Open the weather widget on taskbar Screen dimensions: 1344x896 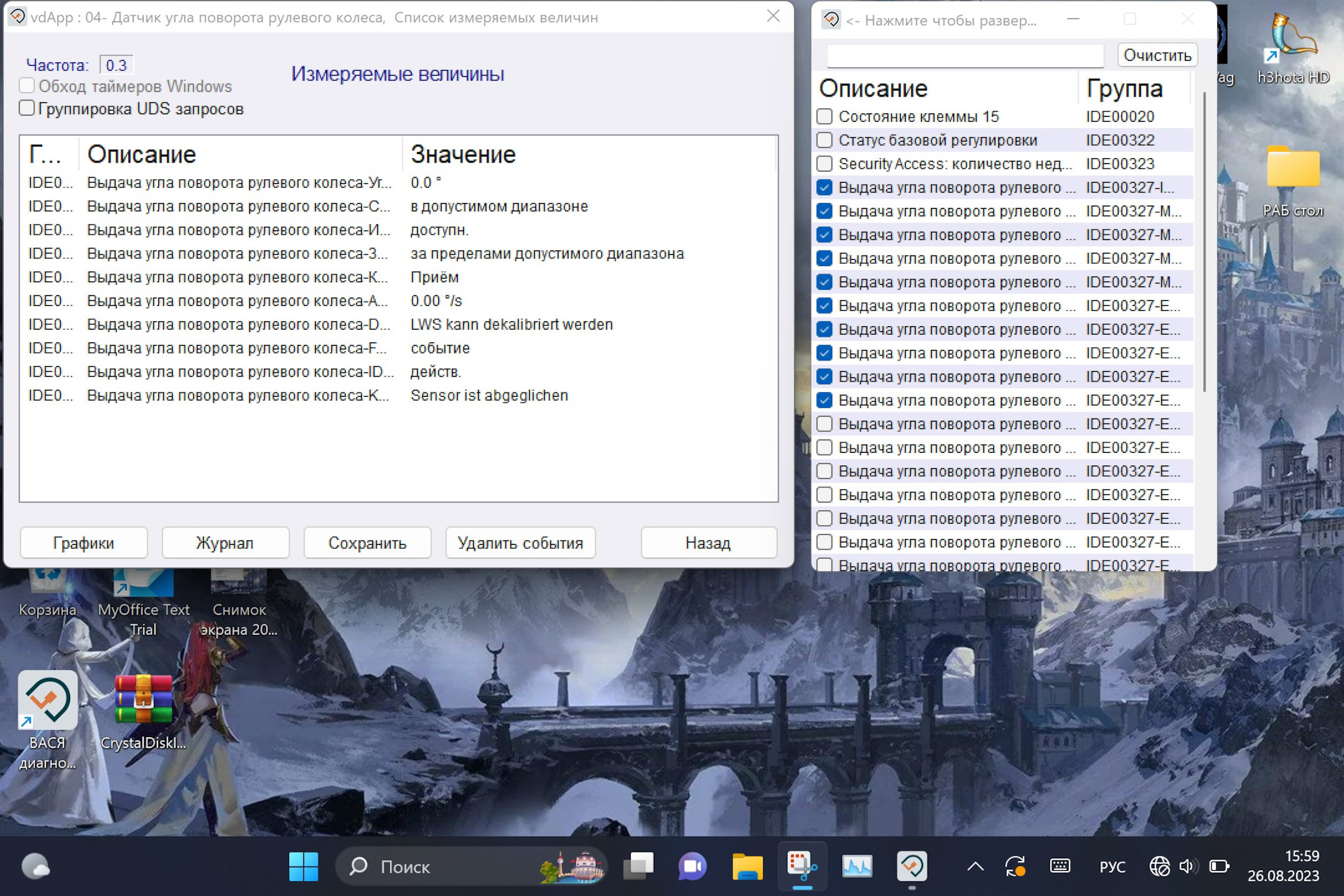36,867
